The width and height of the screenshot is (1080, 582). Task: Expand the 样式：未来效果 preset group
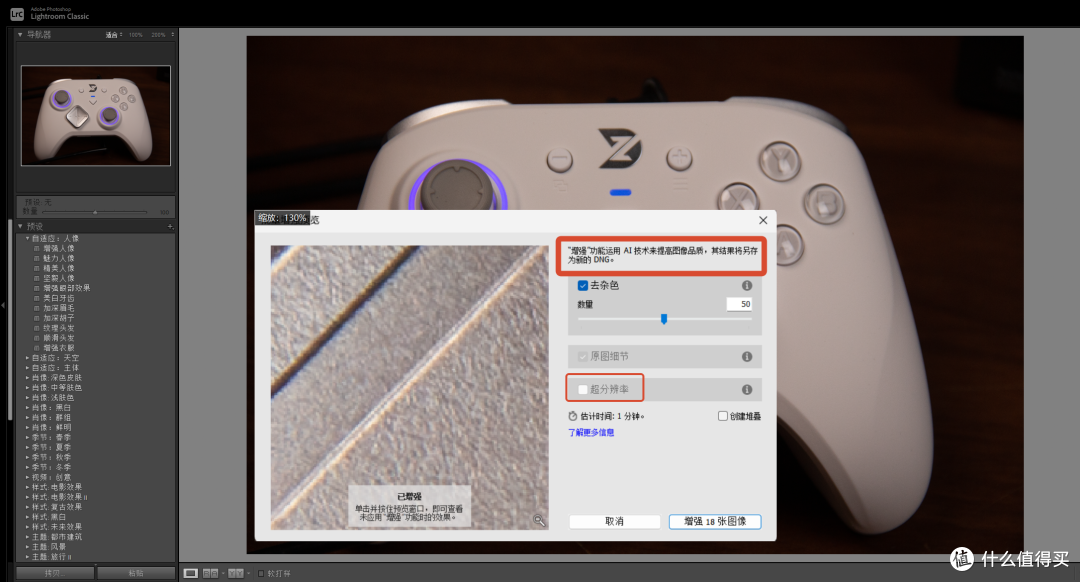(28, 527)
